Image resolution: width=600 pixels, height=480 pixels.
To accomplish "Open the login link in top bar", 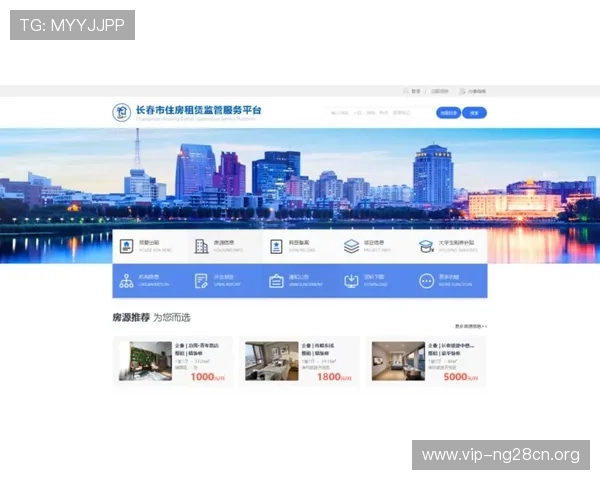I will click(416, 91).
